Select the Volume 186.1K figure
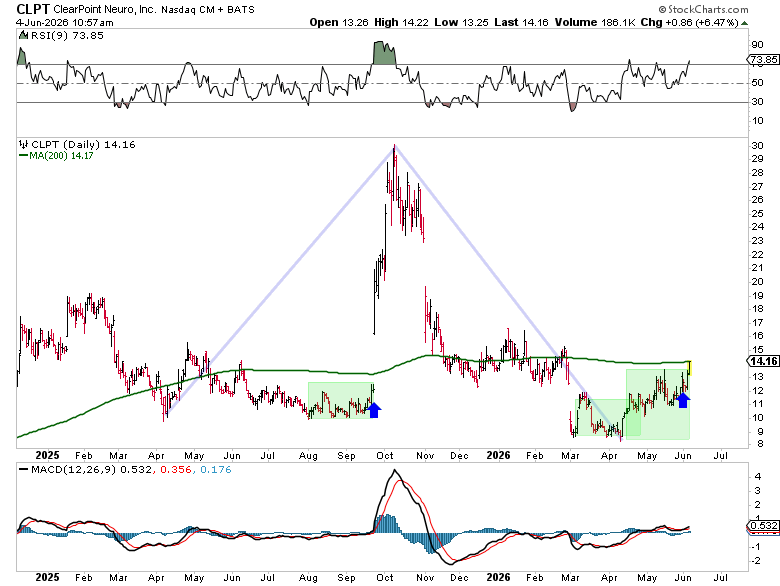Image resolution: width=780 pixels, height=586 pixels. click(595, 22)
